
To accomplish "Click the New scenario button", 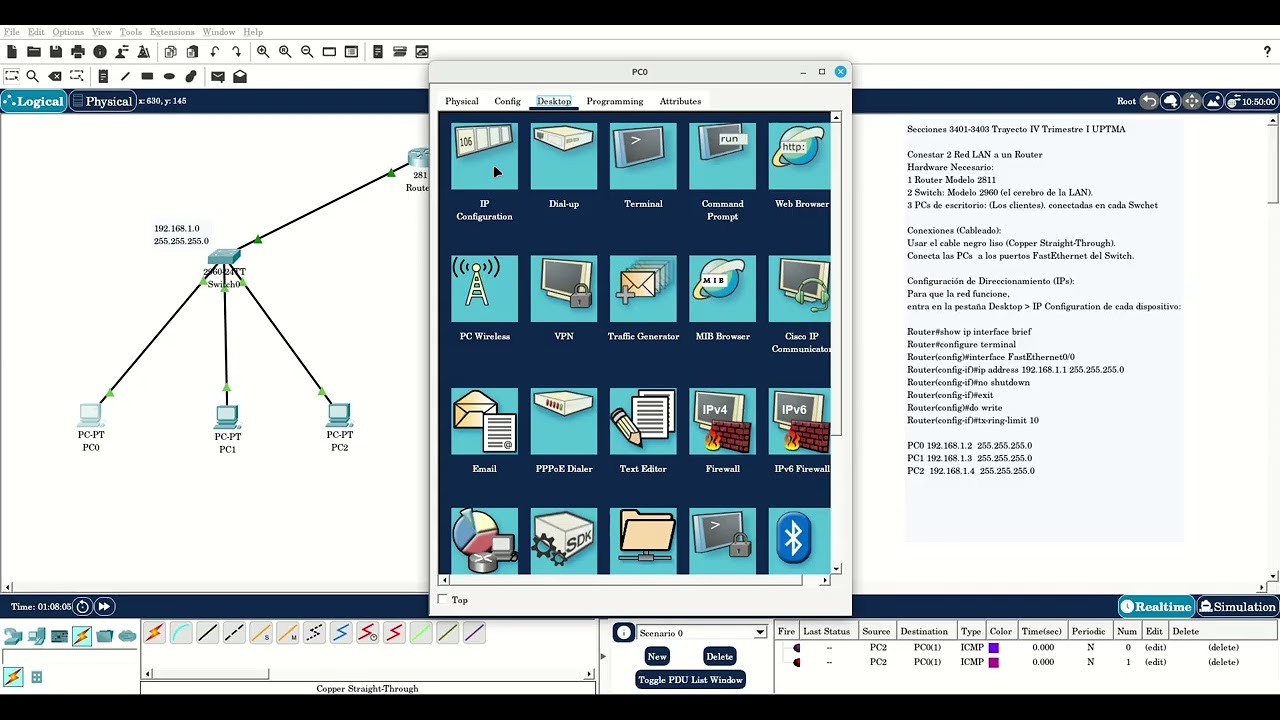I will click(657, 656).
